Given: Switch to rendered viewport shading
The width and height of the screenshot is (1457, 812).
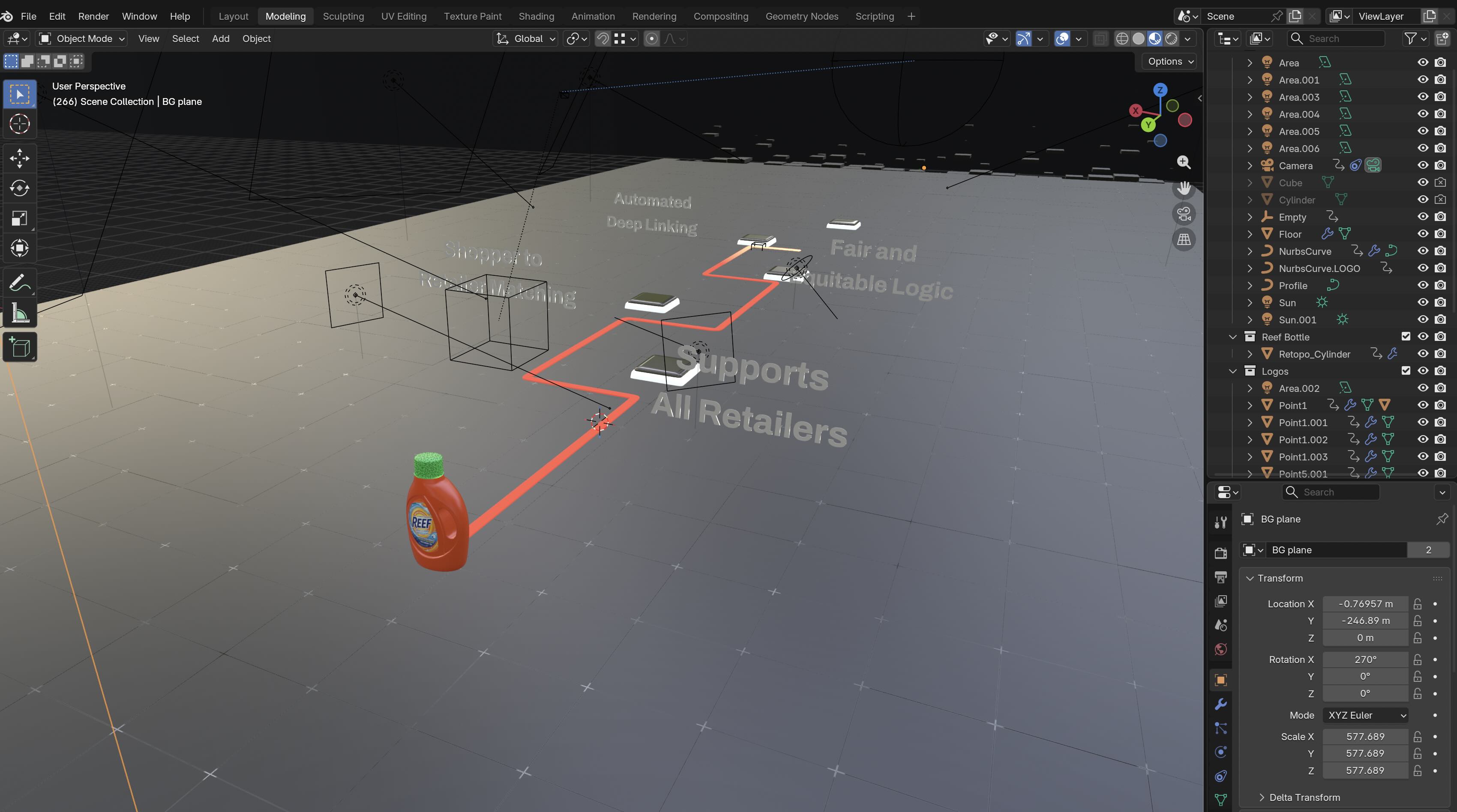Looking at the screenshot, I should (x=1171, y=39).
